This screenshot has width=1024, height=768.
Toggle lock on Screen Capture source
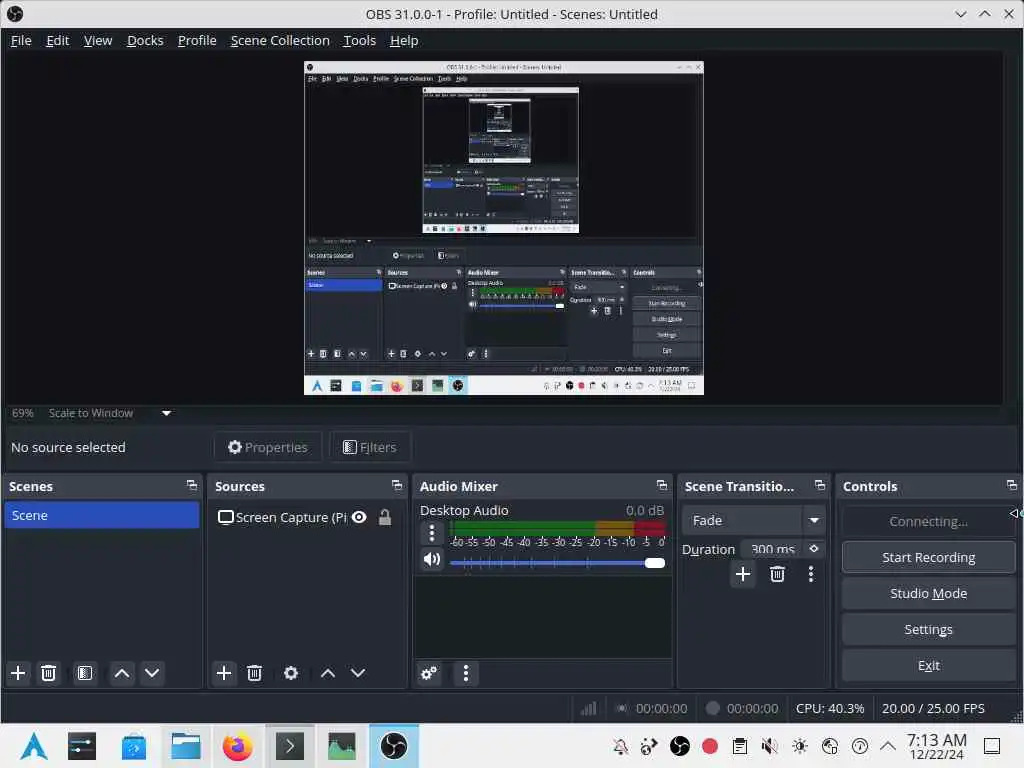click(x=385, y=517)
